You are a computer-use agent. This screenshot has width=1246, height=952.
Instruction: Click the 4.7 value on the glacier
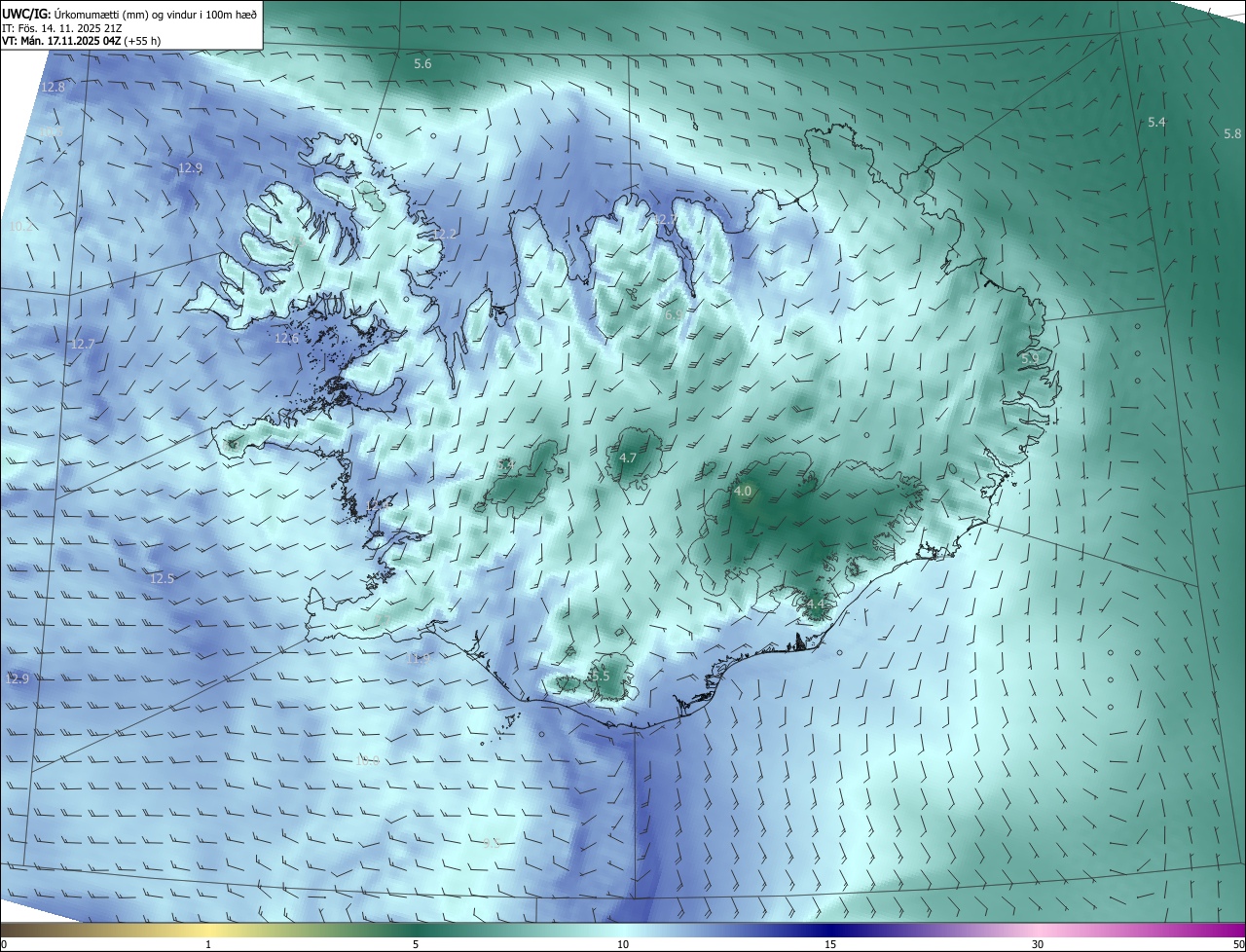[628, 458]
